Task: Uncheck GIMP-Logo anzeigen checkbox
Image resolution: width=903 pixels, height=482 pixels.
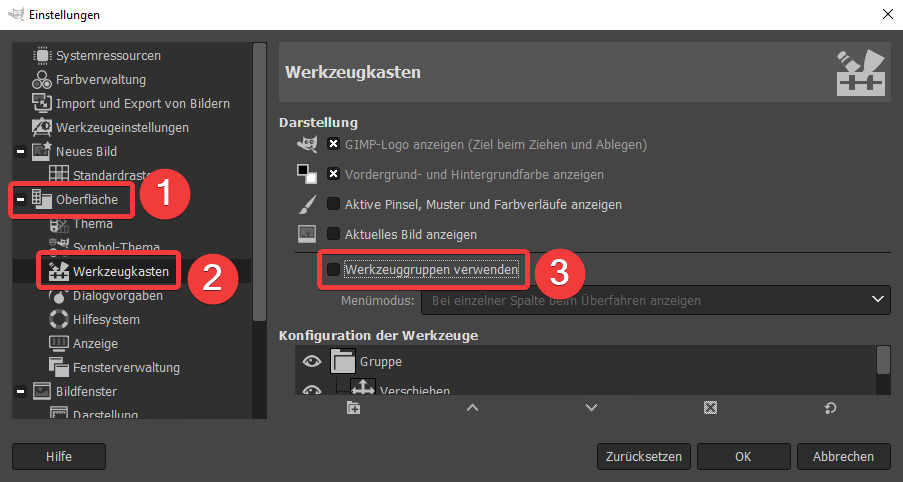Action: [x=333, y=144]
